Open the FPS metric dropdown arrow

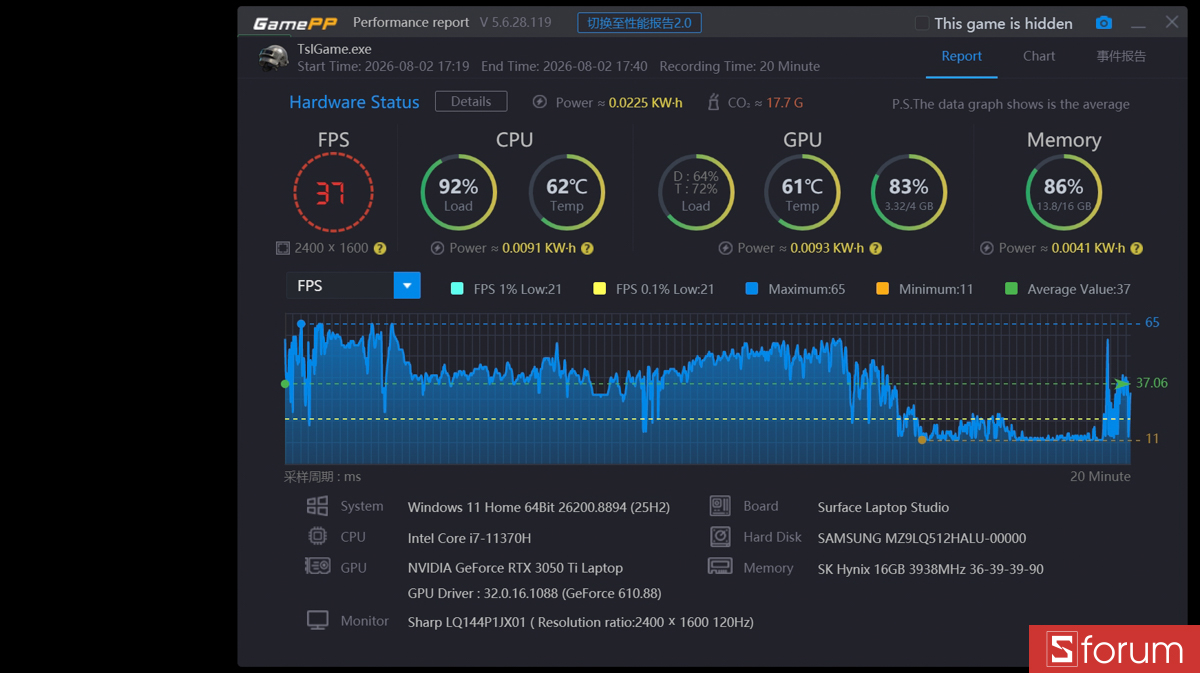click(407, 286)
